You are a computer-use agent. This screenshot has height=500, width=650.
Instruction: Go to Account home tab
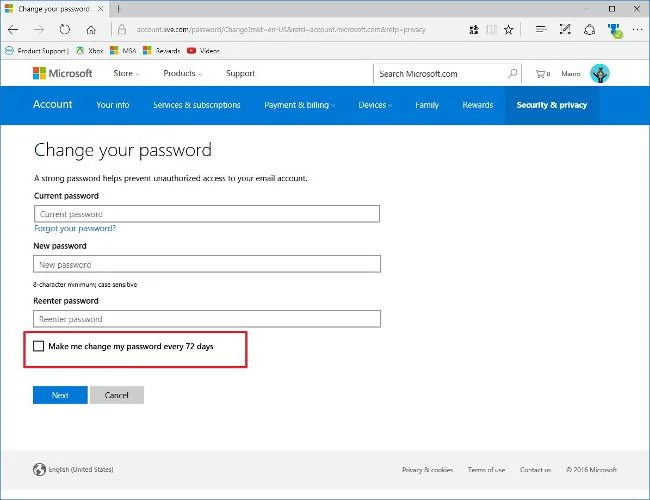(53, 104)
